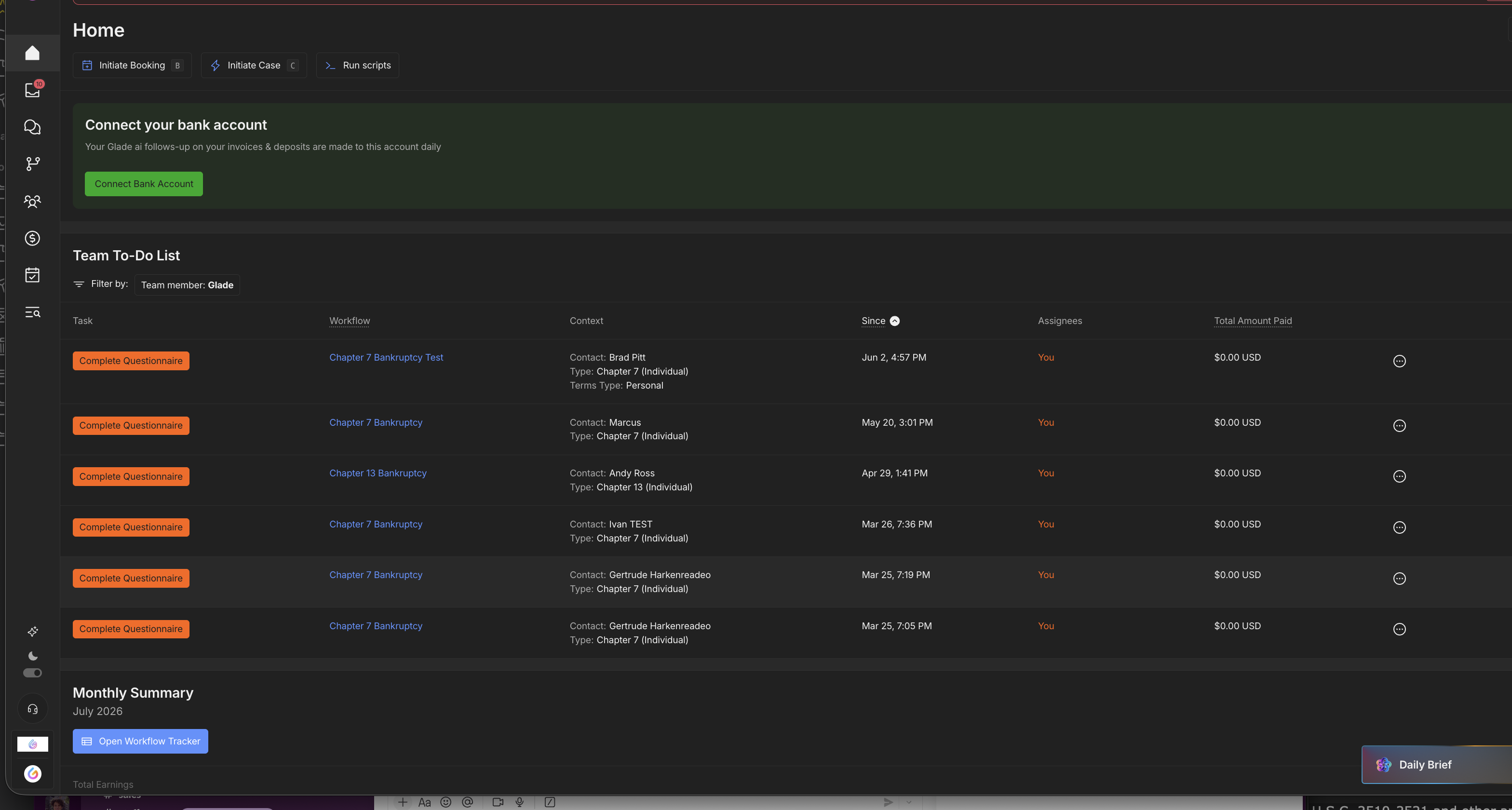Click the filter lines icon by Filter by
Image resolution: width=1512 pixels, height=810 pixels.
pyautogui.click(x=79, y=284)
